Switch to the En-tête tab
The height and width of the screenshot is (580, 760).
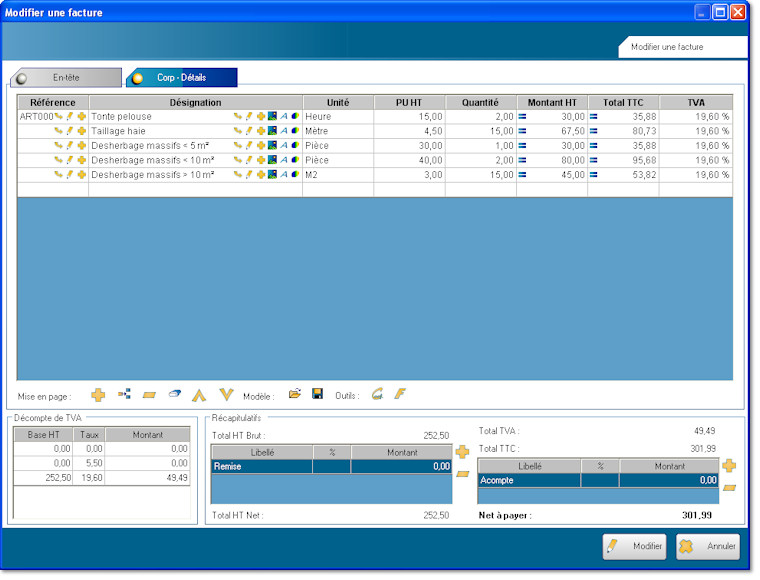tap(66, 78)
